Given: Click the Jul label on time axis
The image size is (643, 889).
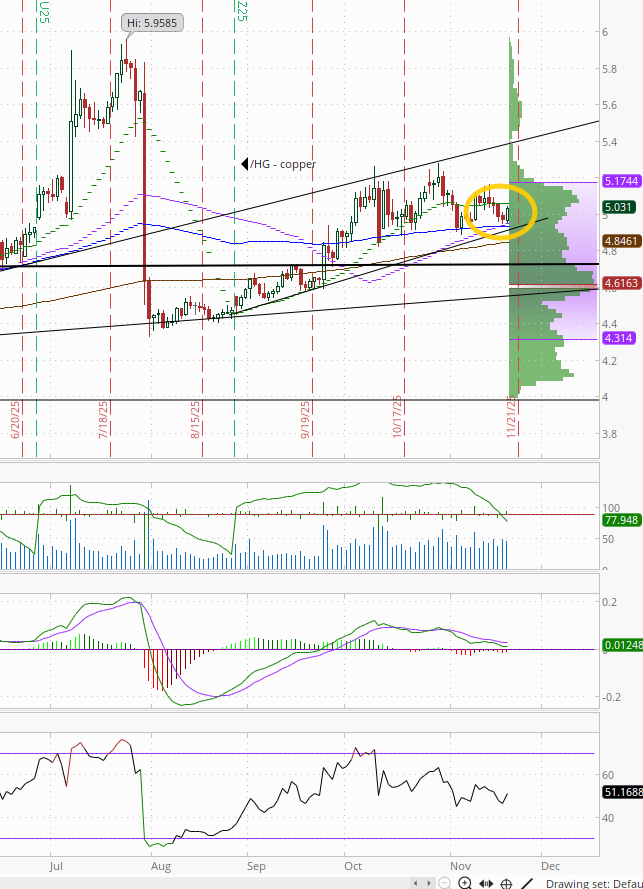Looking at the screenshot, I should pos(56,866).
